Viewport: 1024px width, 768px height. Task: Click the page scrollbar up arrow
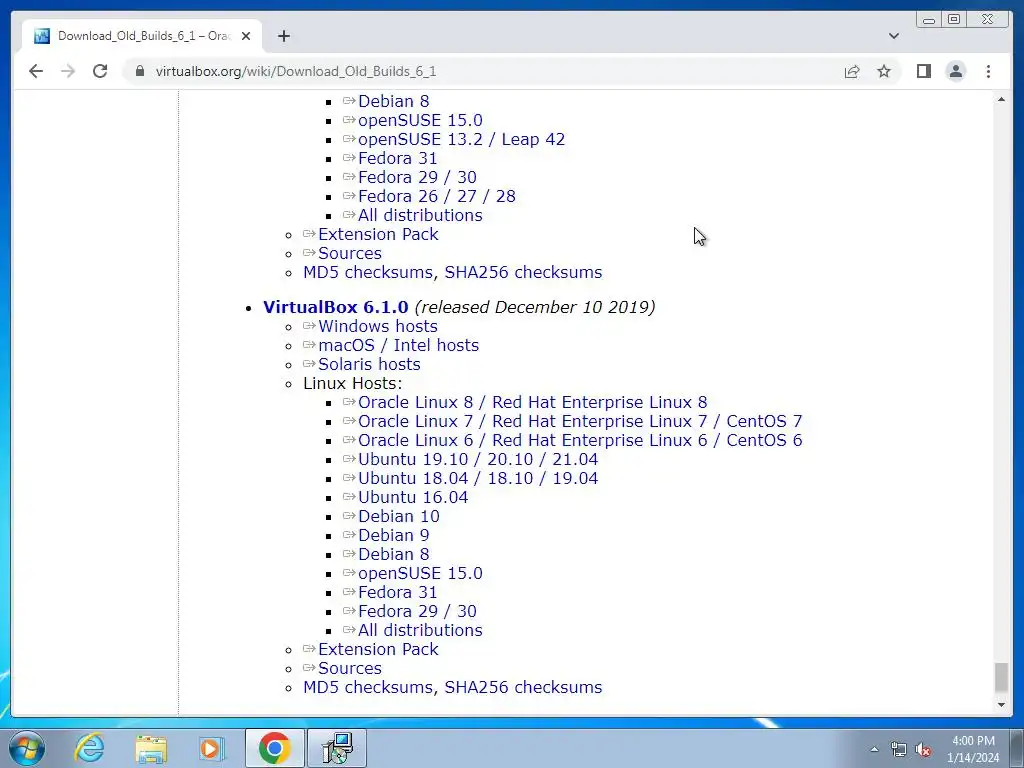(x=1001, y=99)
